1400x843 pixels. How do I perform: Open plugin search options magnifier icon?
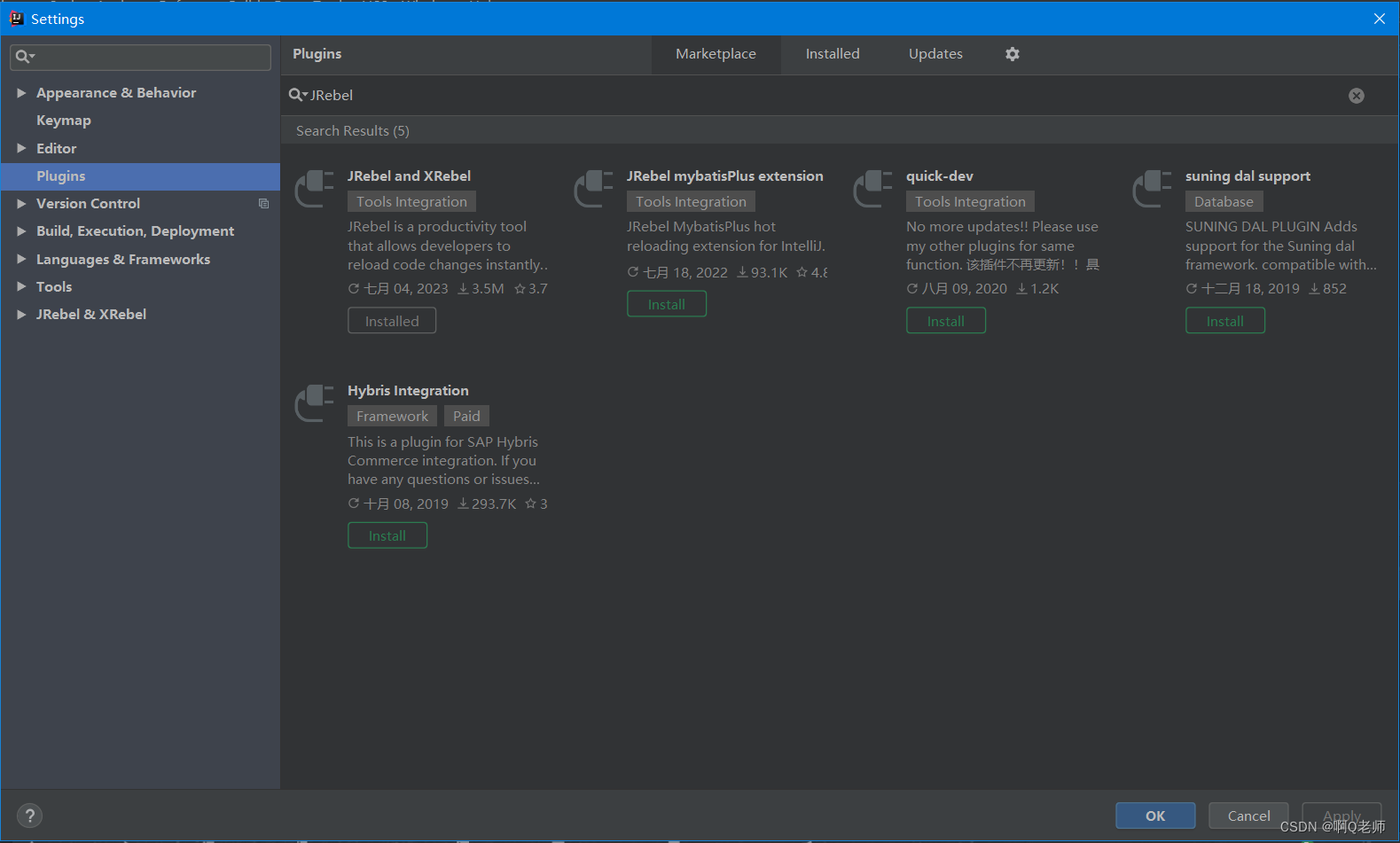point(298,95)
